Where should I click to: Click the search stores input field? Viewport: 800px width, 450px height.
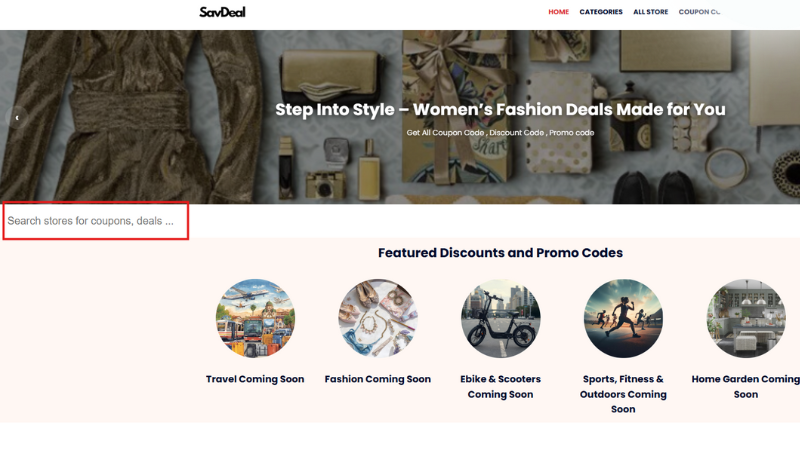(x=96, y=221)
